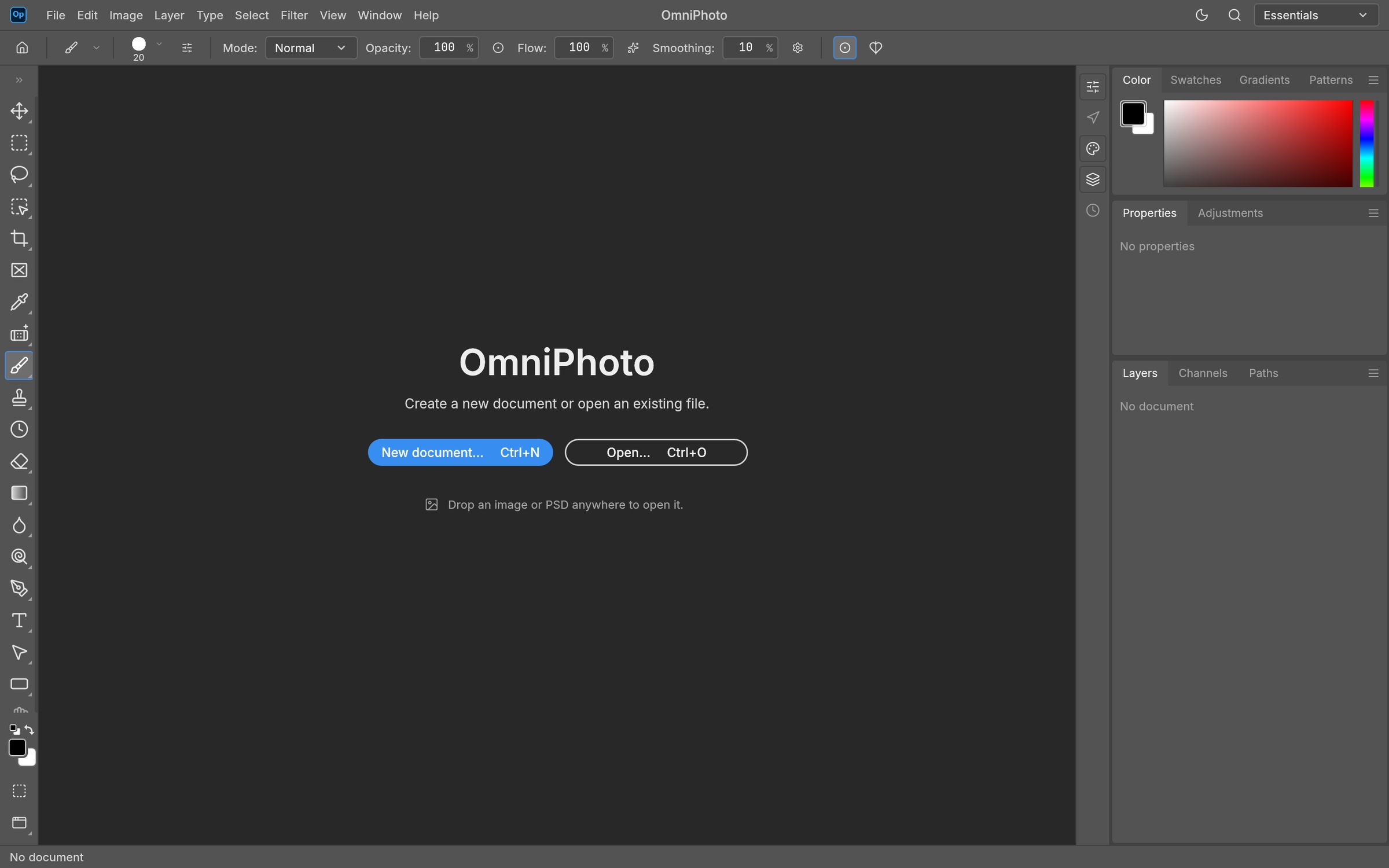Open the Layer menu
Screen dimensions: 1389x868
click(x=169, y=15)
